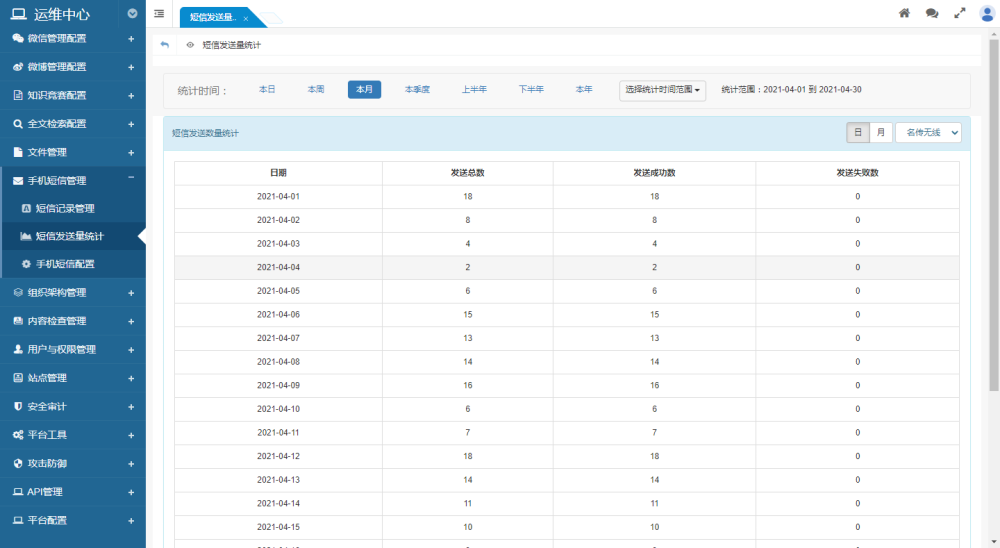Click the sidebar collapse hamburger icon
1000x548 pixels.
(159, 13)
